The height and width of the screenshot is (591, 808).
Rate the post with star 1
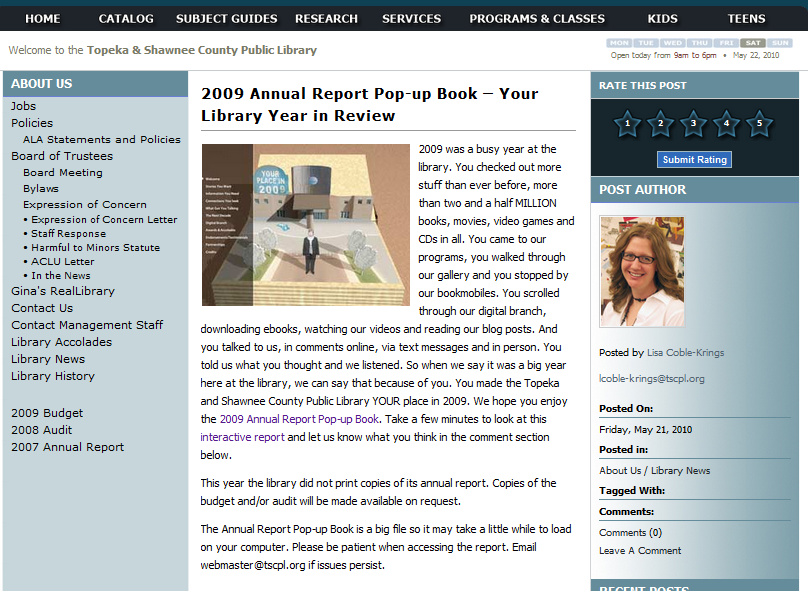[627, 124]
